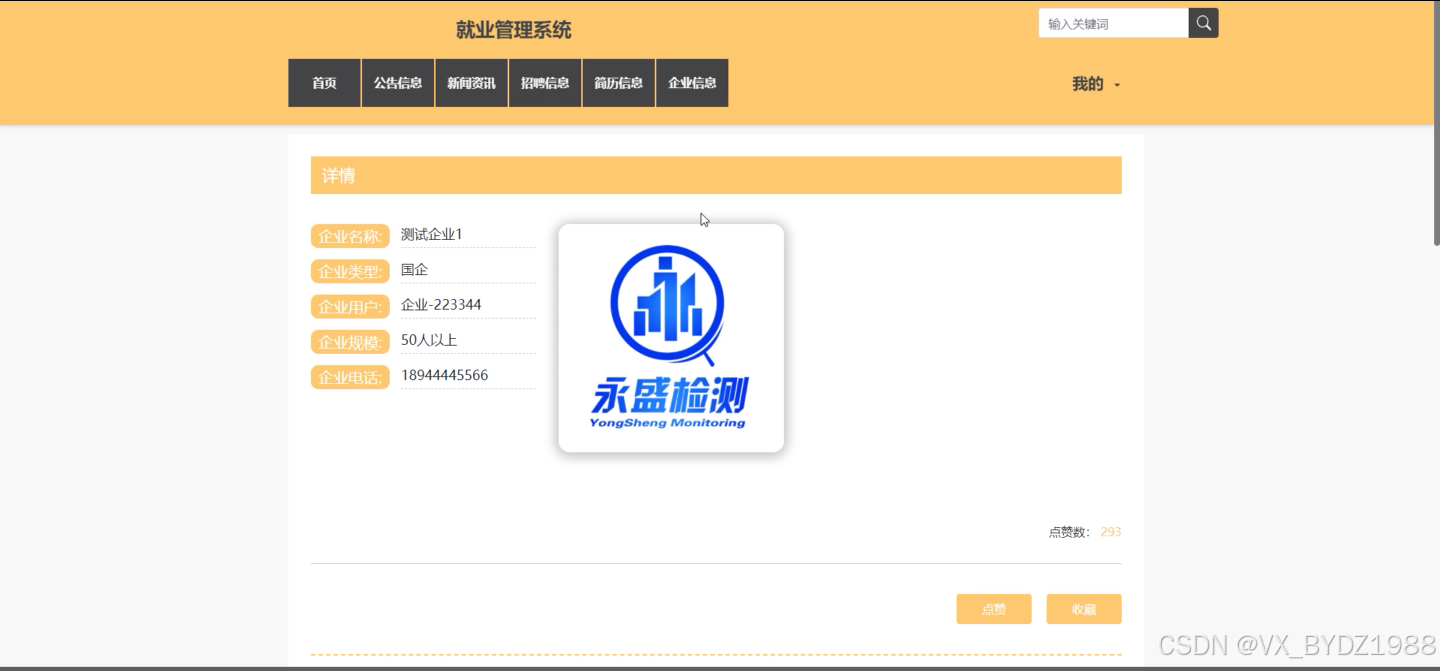Expand the 我的 dropdown menu

pos(1096,84)
